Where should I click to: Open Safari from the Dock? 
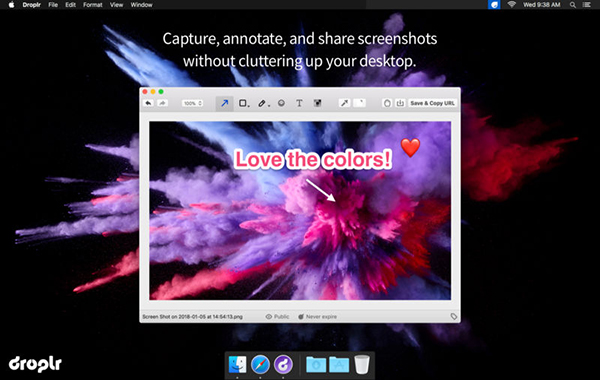(260, 364)
